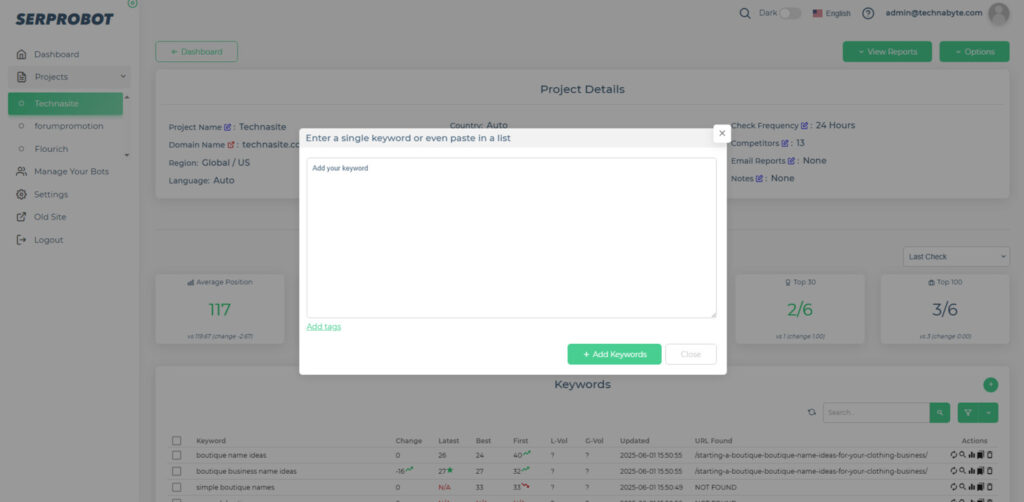Open Manage Your Bots in sidebar
Image resolution: width=1024 pixels, height=502 pixels.
71,171
